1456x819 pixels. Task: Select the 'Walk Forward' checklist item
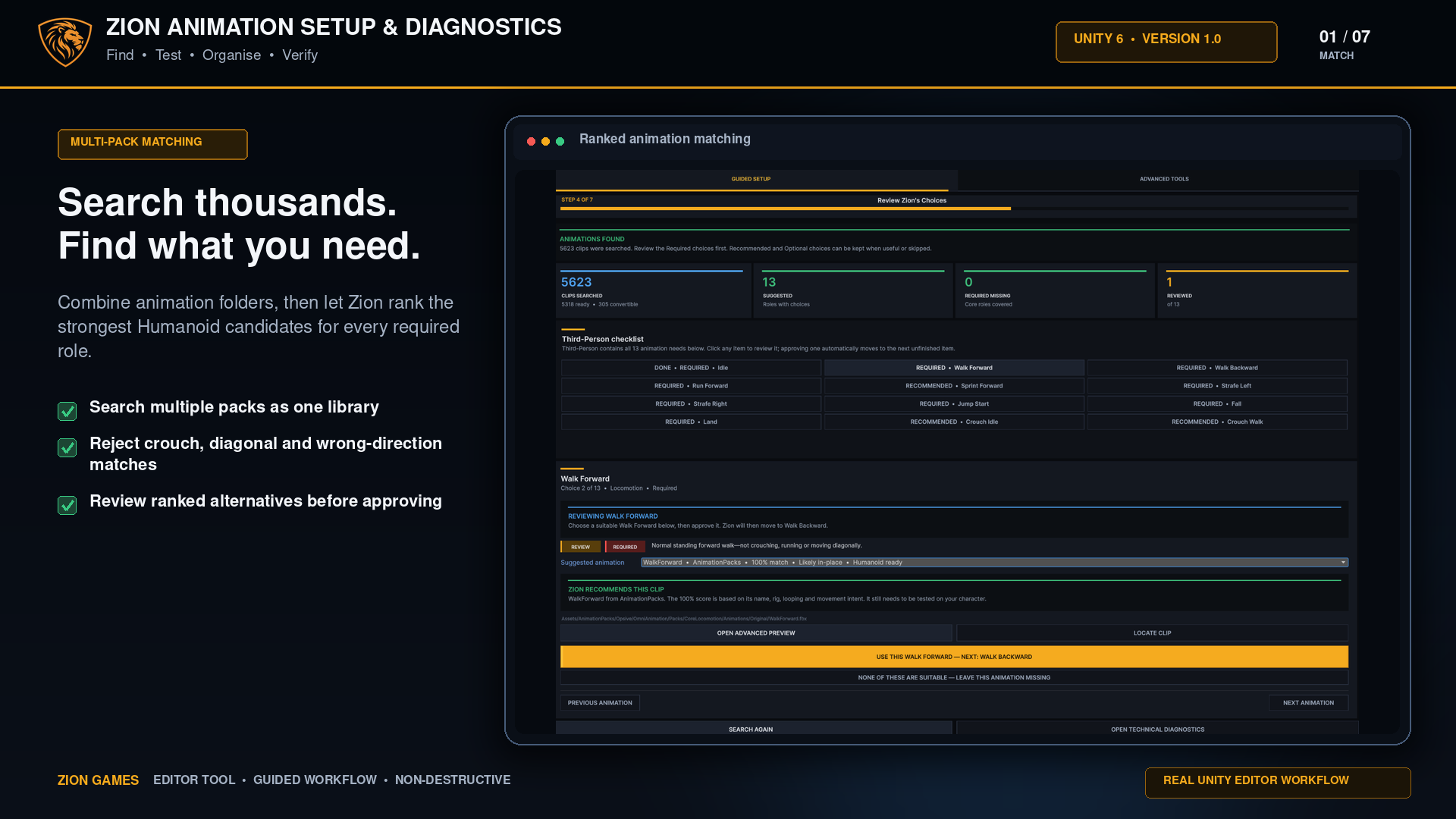[954, 368]
